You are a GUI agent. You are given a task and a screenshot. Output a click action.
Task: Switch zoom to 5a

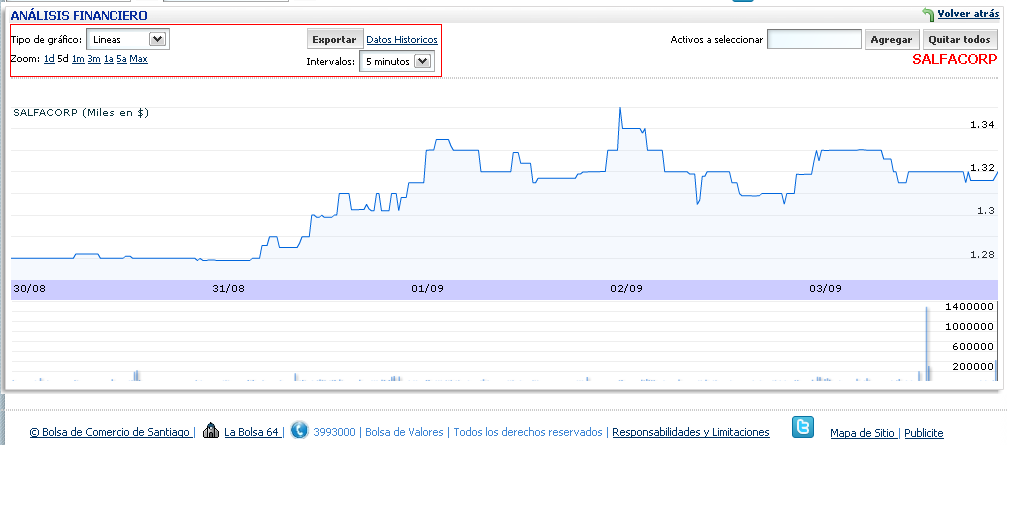[121, 59]
